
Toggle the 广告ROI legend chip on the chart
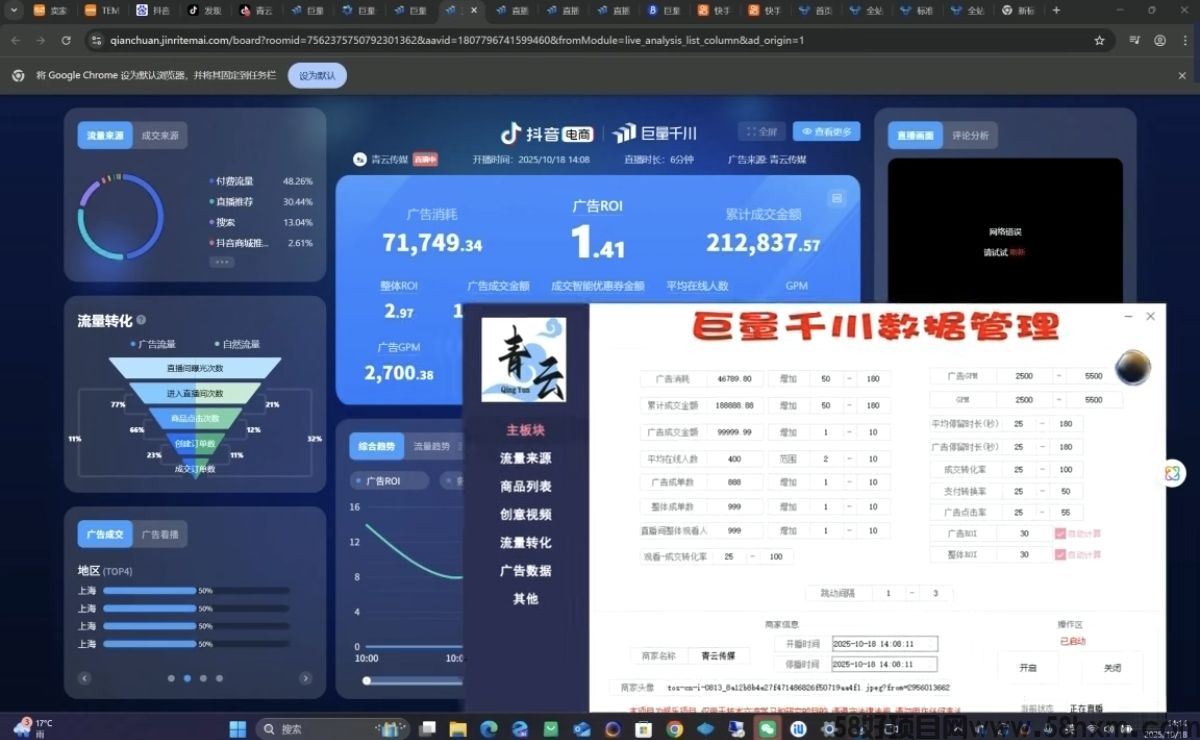pos(389,481)
